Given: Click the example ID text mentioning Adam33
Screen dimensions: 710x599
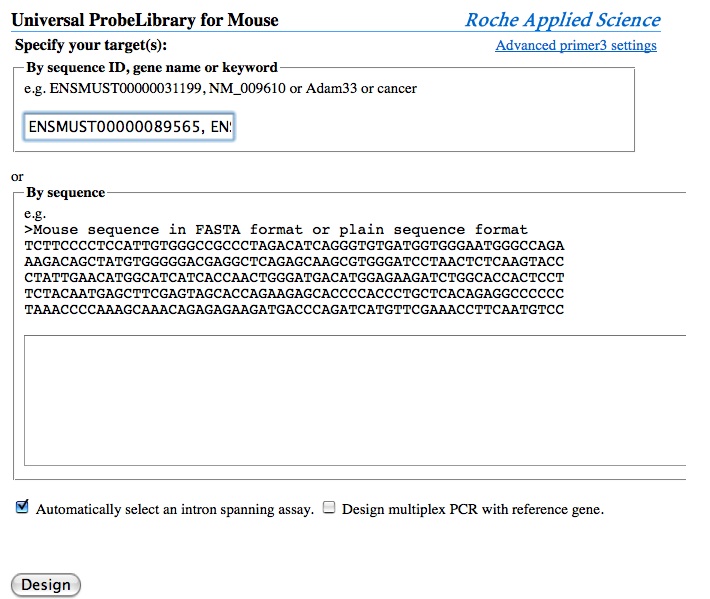Looking at the screenshot, I should pos(220,89).
